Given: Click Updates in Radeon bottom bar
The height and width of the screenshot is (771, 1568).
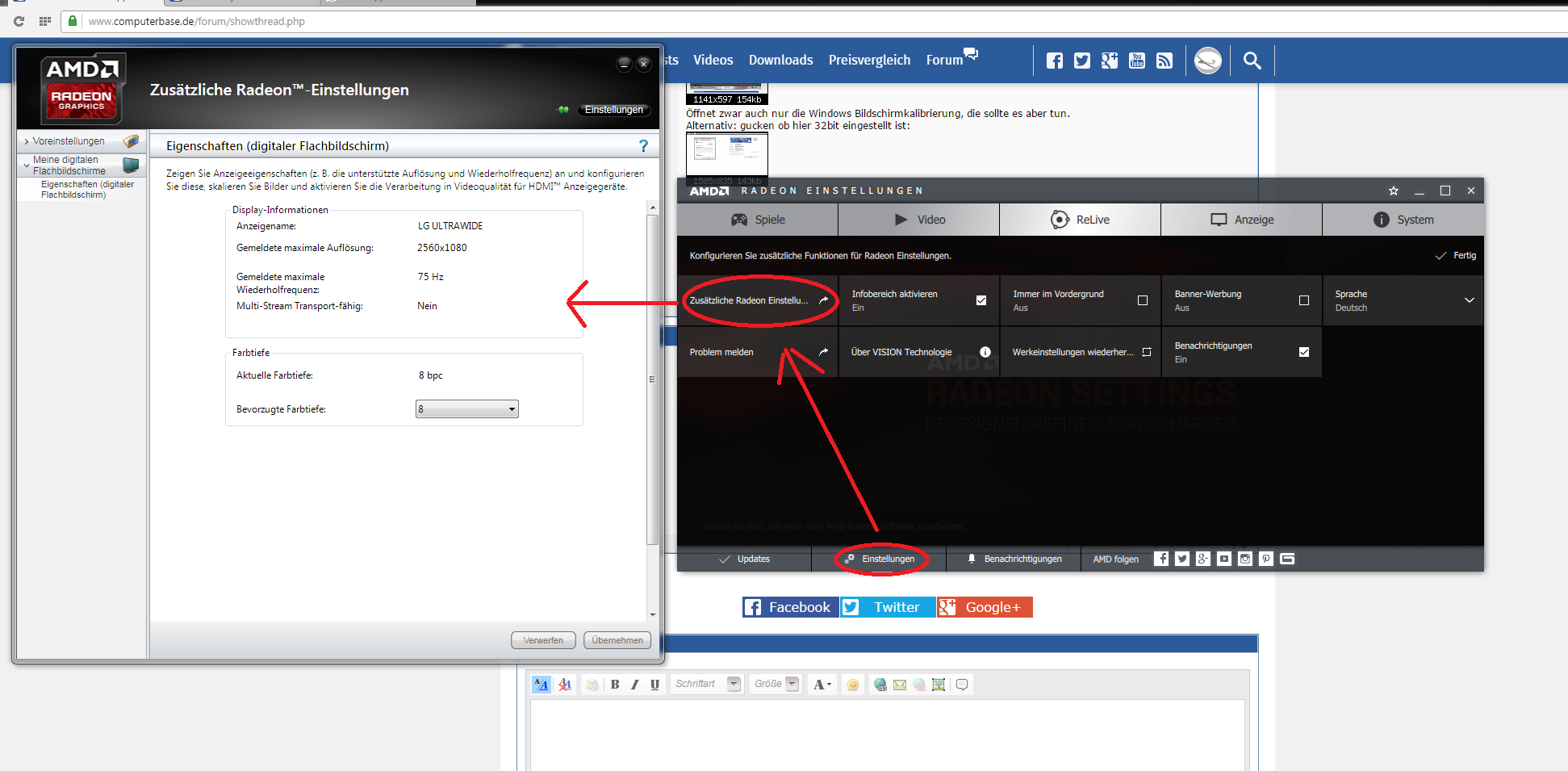Looking at the screenshot, I should pos(744,559).
